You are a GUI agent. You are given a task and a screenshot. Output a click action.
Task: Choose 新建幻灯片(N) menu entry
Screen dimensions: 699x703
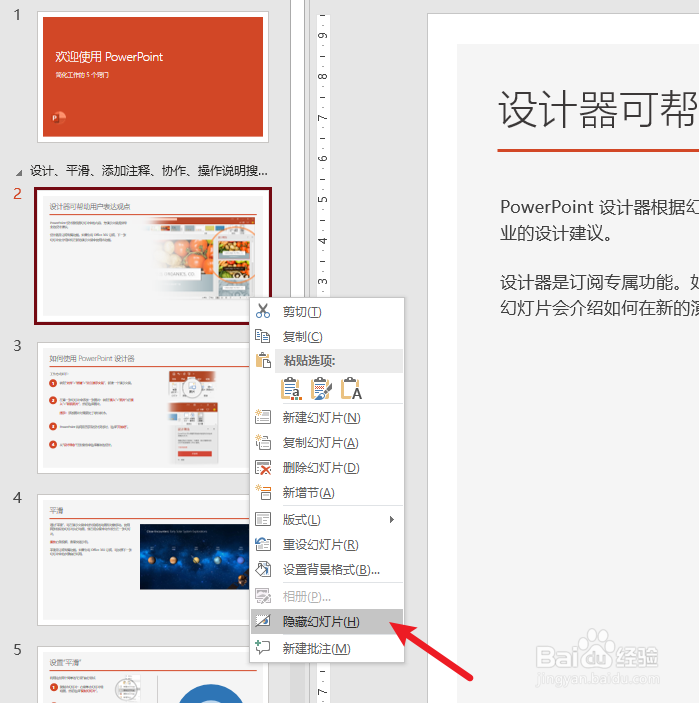(327, 417)
